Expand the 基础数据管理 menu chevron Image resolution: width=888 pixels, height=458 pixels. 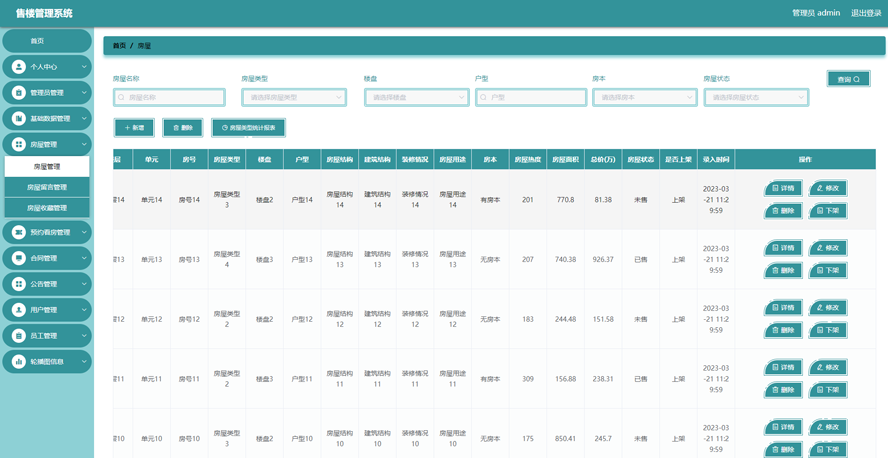(x=84, y=118)
